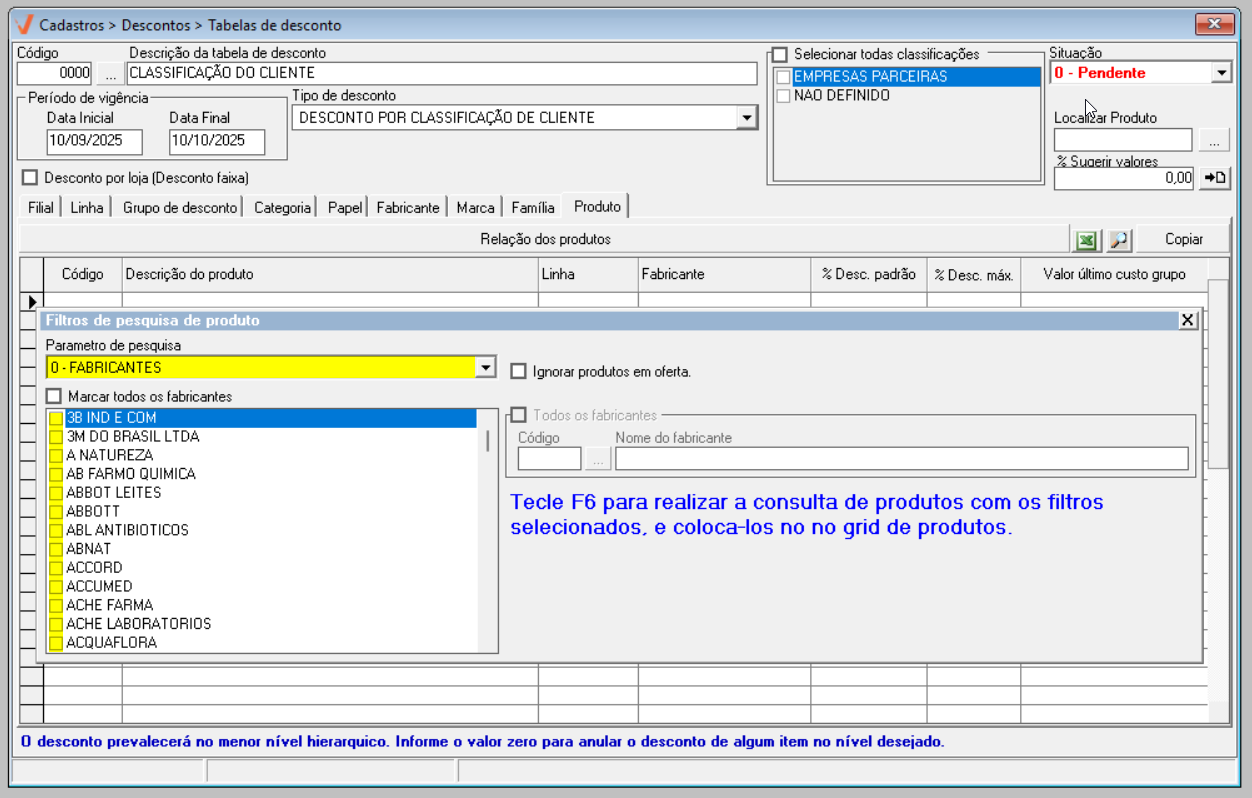Expand the Parametro de pesquisa dropdown
The height and width of the screenshot is (798, 1252).
[x=485, y=368]
